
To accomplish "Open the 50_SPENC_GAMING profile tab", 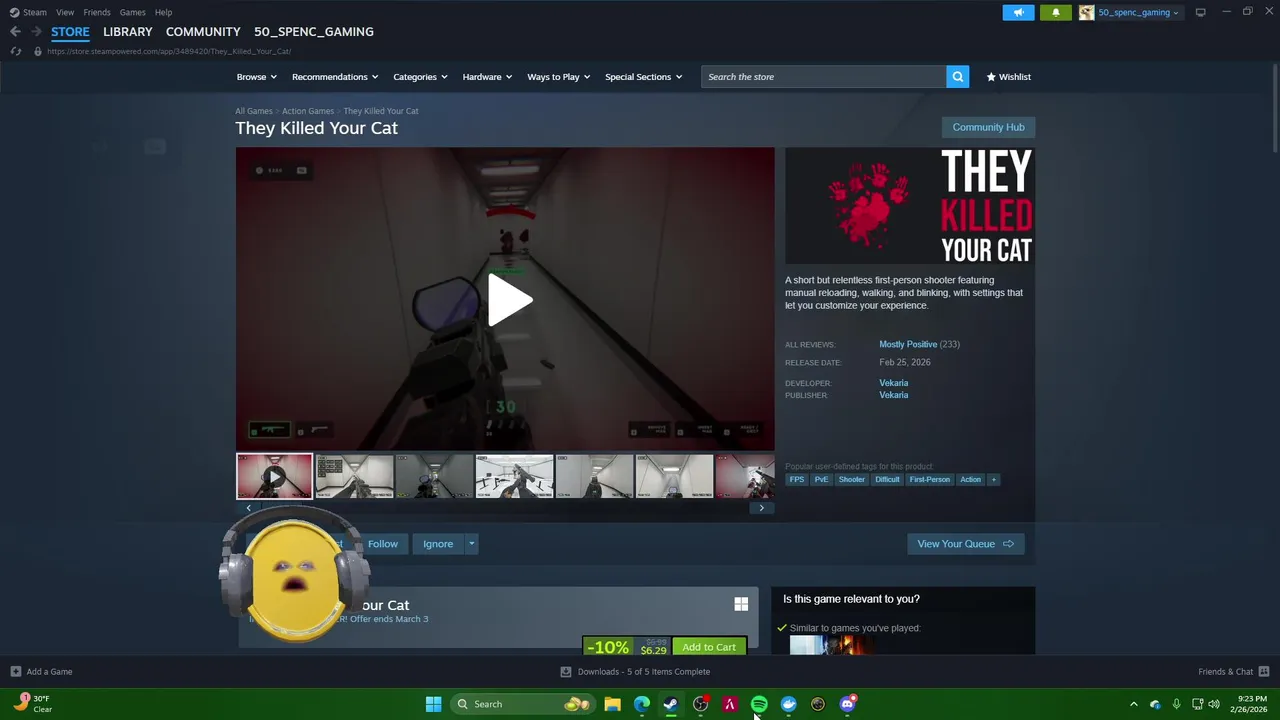I will pyautogui.click(x=314, y=32).
